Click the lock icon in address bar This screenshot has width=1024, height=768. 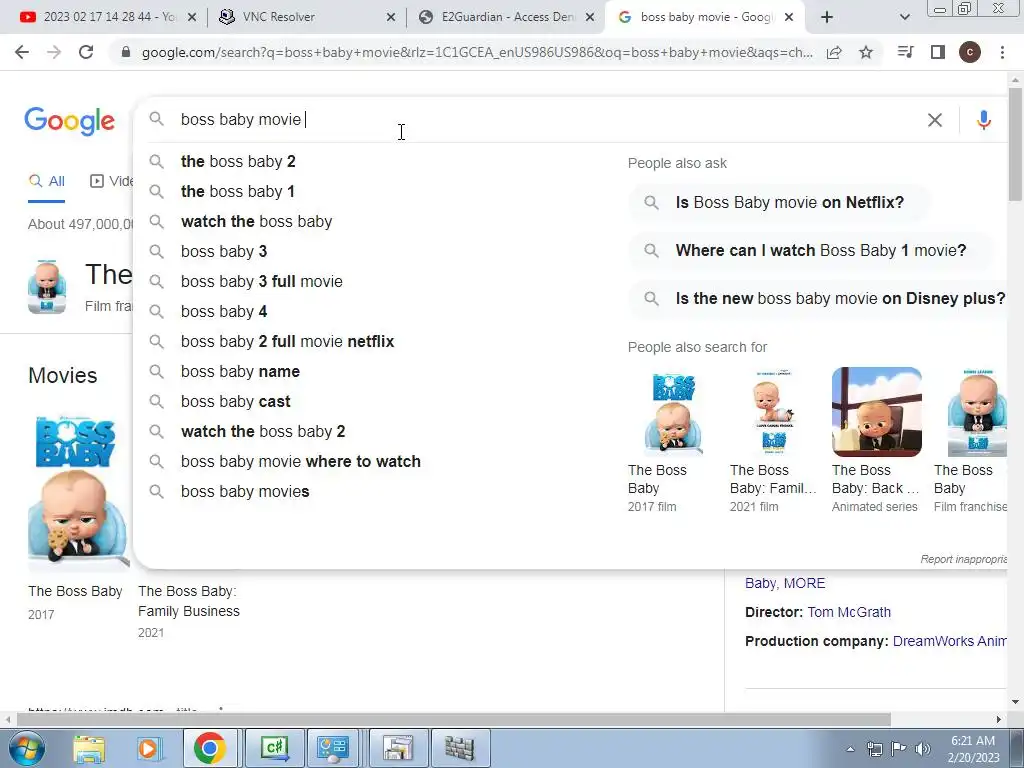[x=126, y=52]
